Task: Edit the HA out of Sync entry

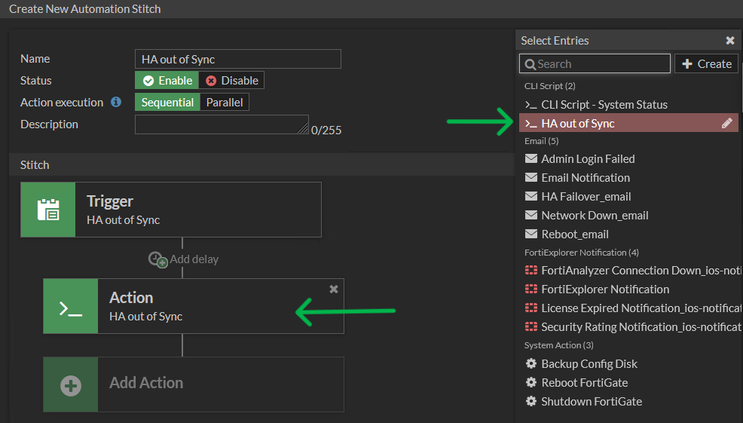Action: point(727,124)
